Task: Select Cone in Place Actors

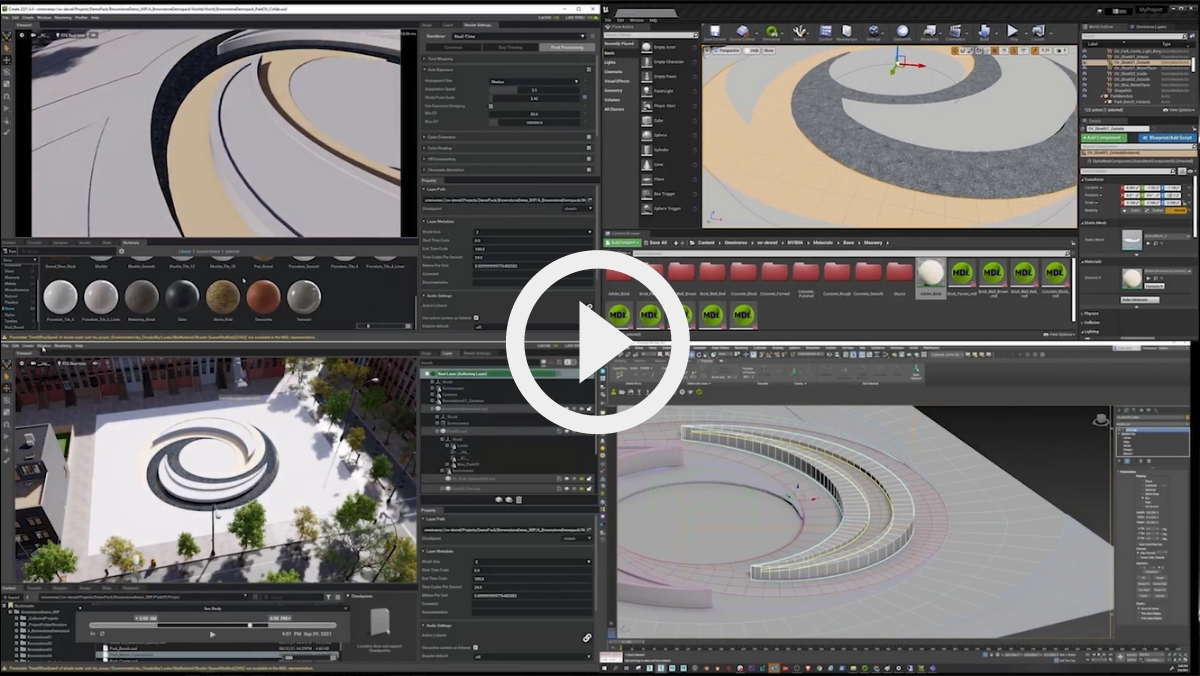Action: click(668, 164)
